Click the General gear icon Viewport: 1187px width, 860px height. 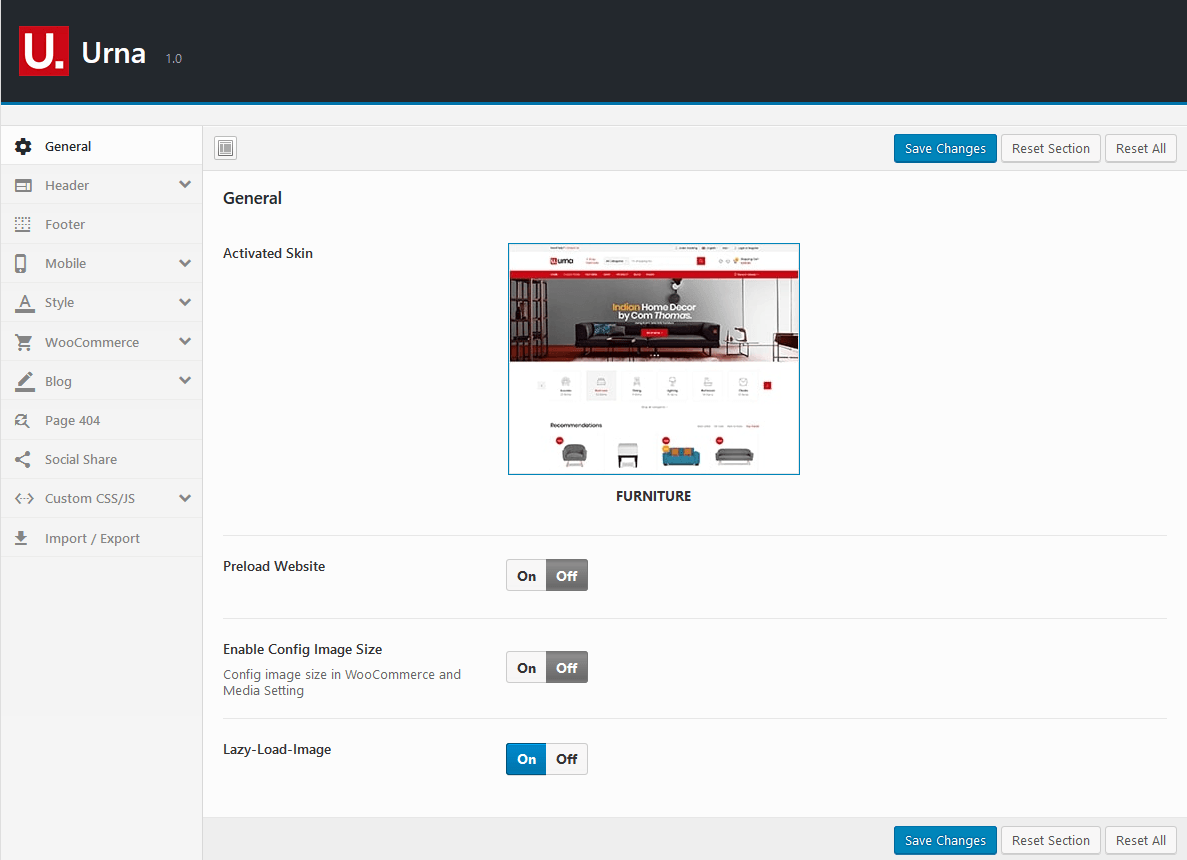click(23, 146)
